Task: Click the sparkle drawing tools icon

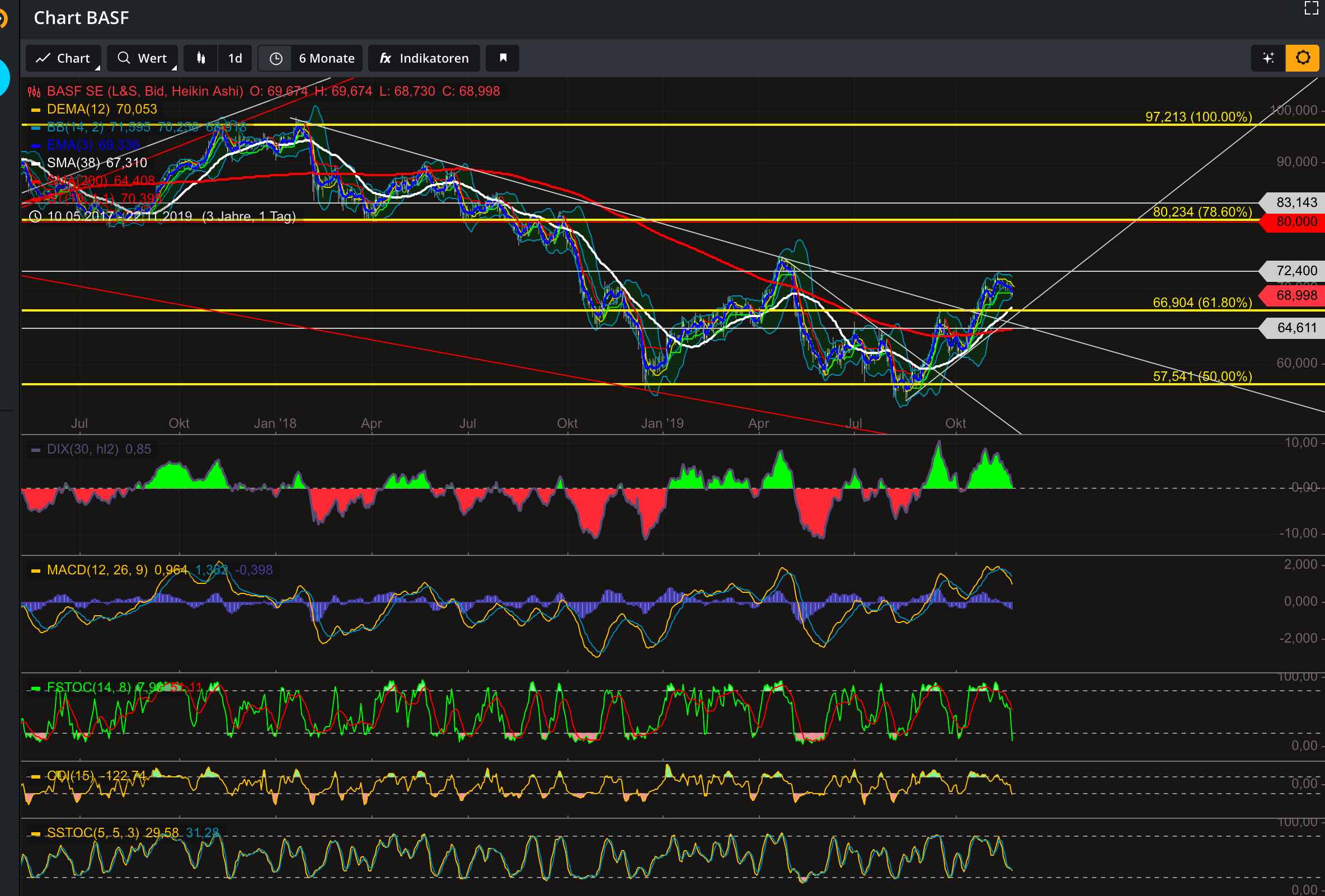Action: coord(1268,58)
